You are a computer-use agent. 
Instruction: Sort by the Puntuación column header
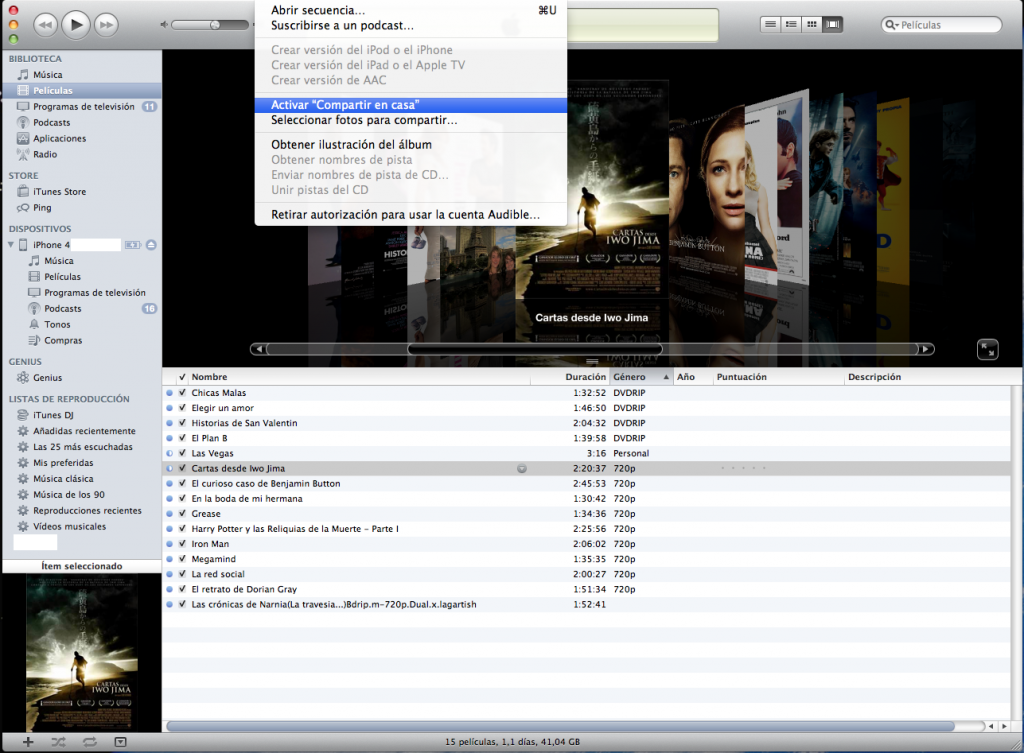pos(778,377)
